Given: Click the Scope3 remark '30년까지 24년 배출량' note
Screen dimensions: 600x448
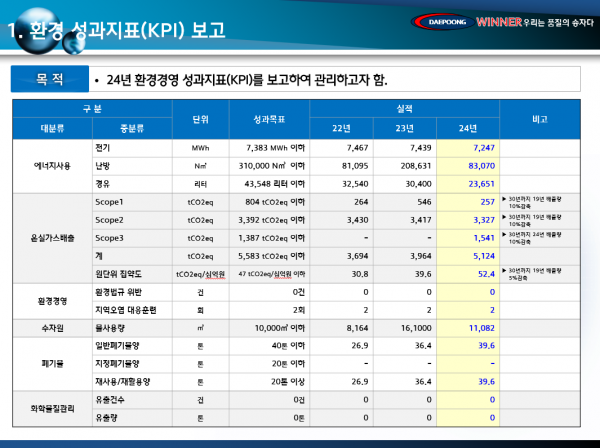Looking at the screenshot, I should (x=532, y=238).
